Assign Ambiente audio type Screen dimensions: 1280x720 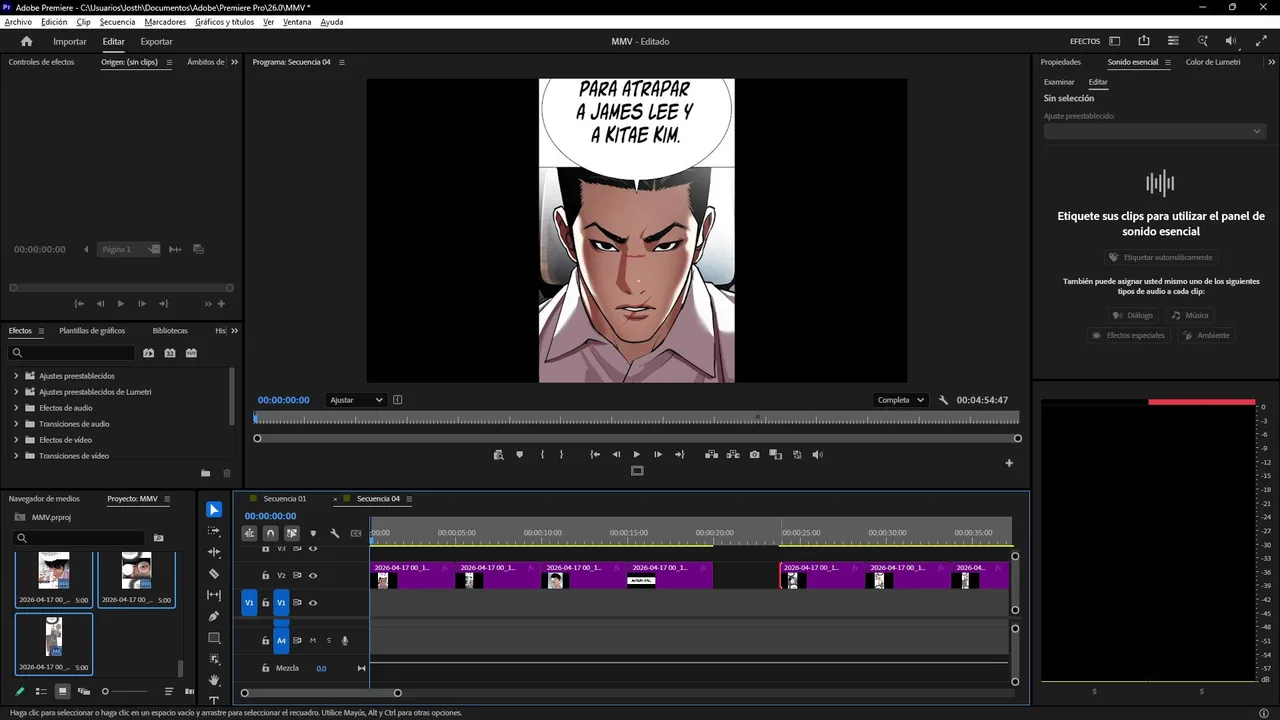point(1206,335)
